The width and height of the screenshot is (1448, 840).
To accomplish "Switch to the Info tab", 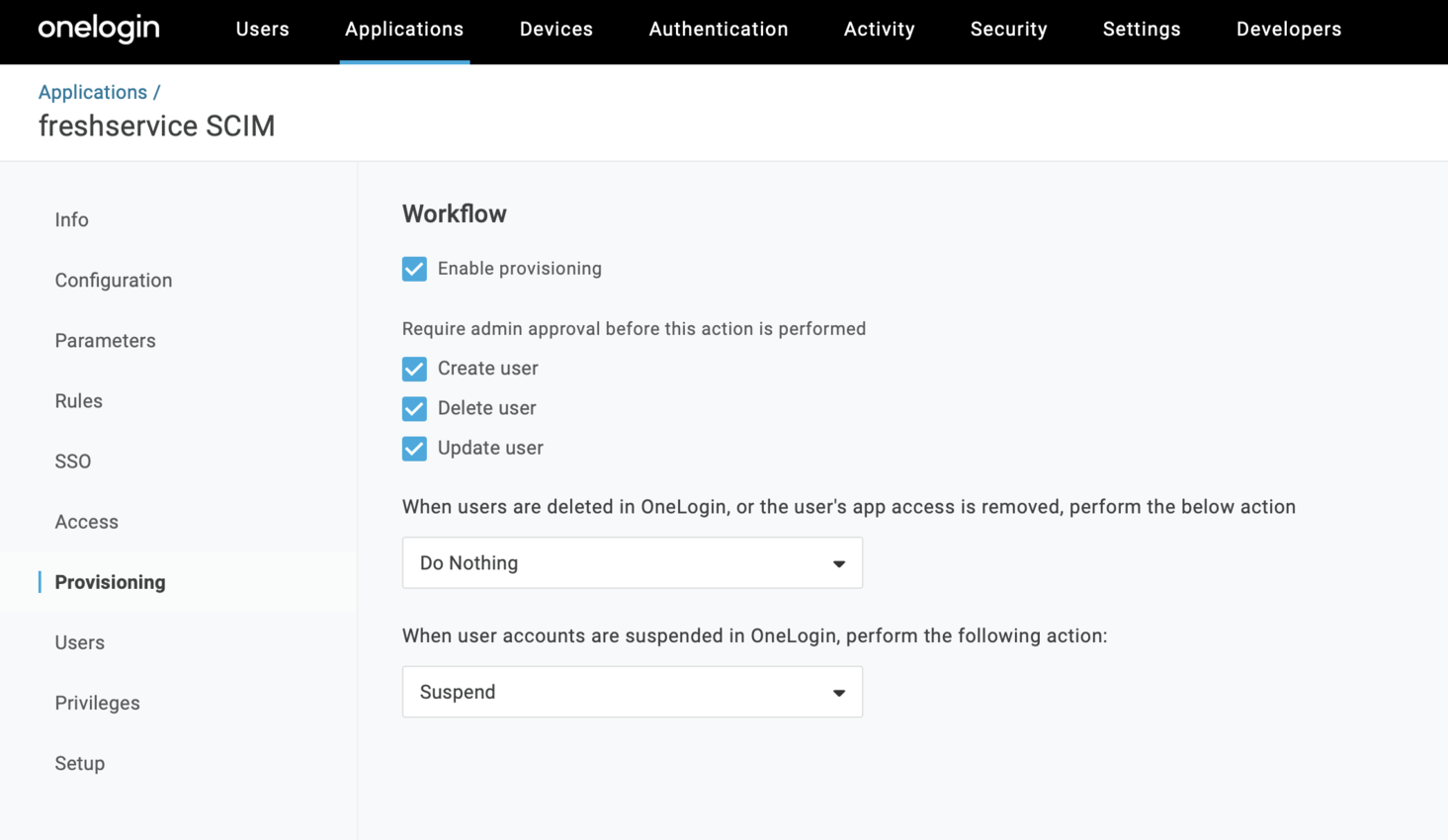I will [x=71, y=220].
